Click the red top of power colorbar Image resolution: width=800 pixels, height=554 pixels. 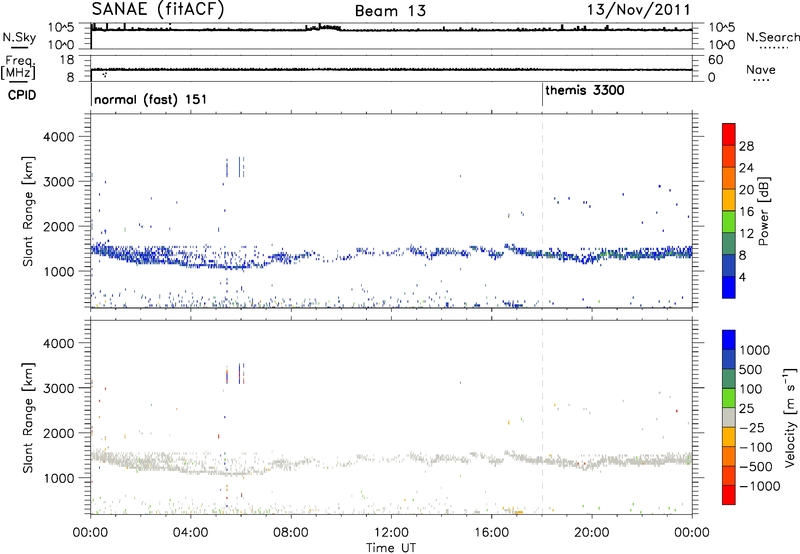tap(729, 134)
